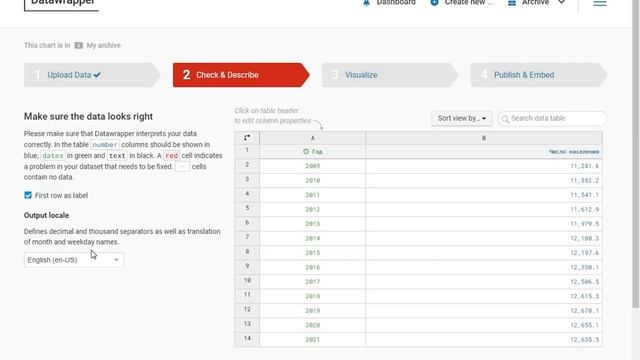The height and width of the screenshot is (360, 640).
Task: Select row number 7 header
Action: (x=247, y=237)
